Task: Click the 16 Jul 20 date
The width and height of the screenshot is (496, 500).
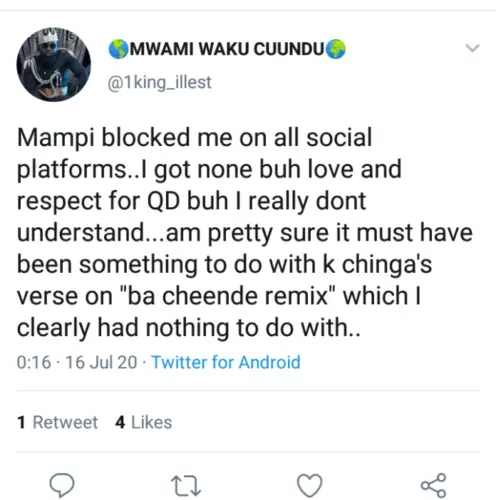Action: tap(101, 362)
